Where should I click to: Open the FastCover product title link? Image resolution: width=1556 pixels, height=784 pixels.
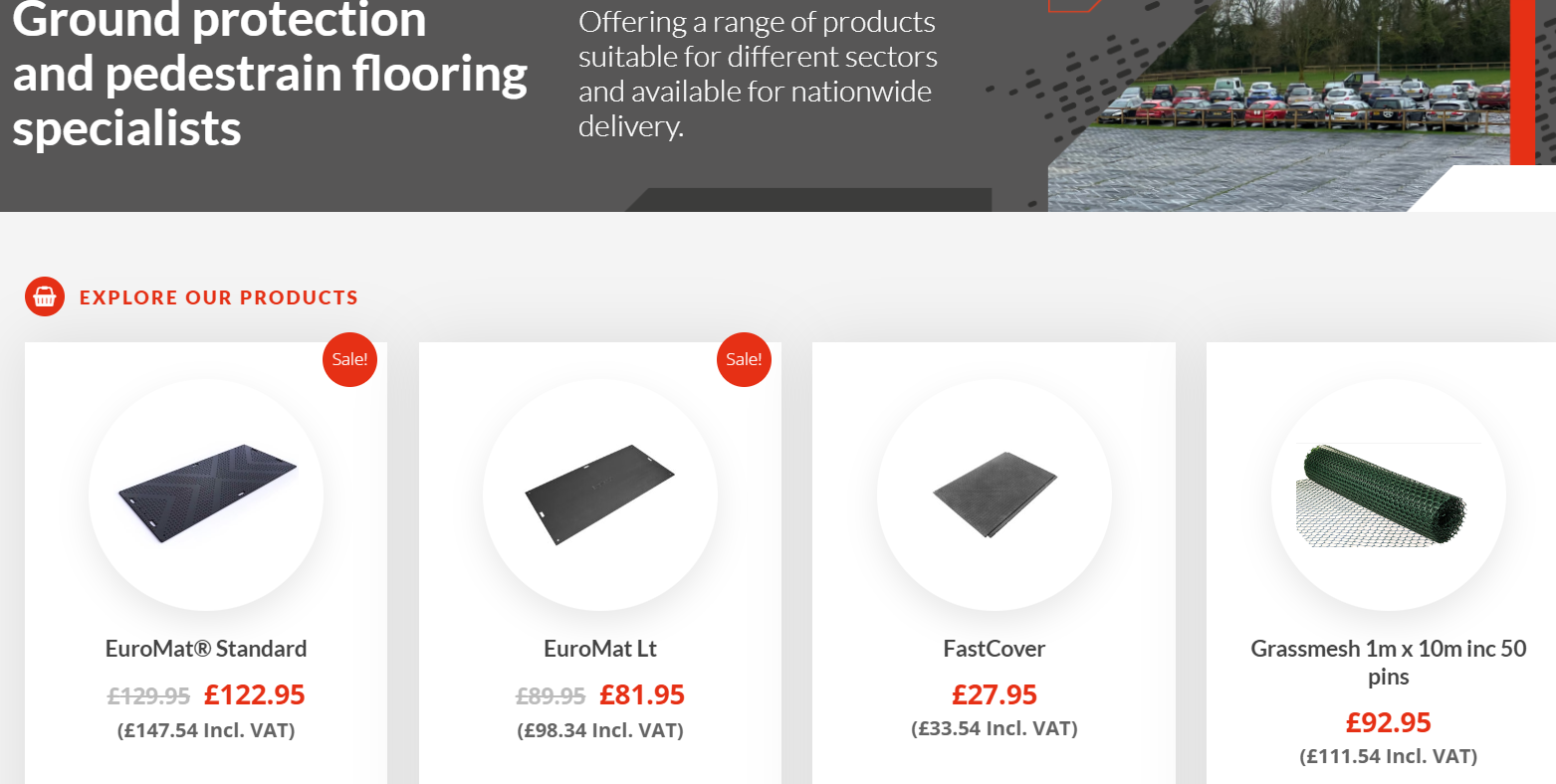point(995,649)
